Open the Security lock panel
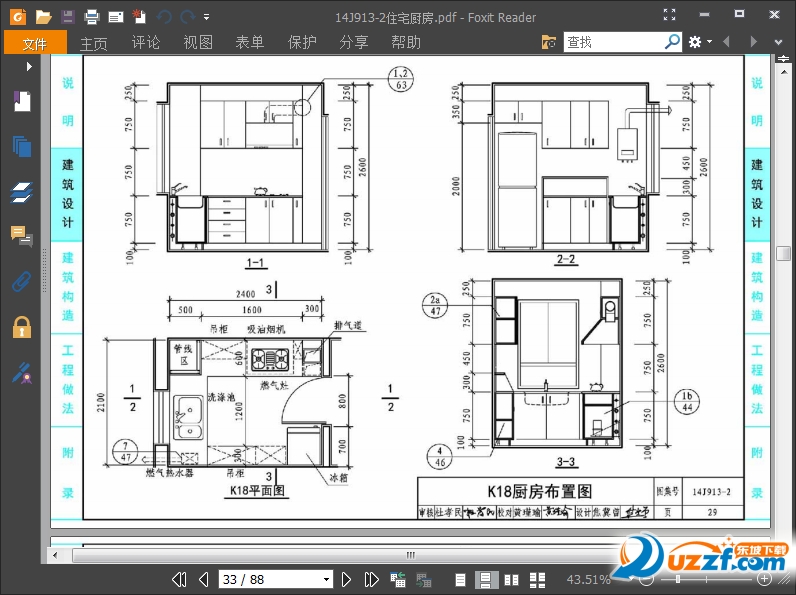The image size is (796, 595). point(22,327)
